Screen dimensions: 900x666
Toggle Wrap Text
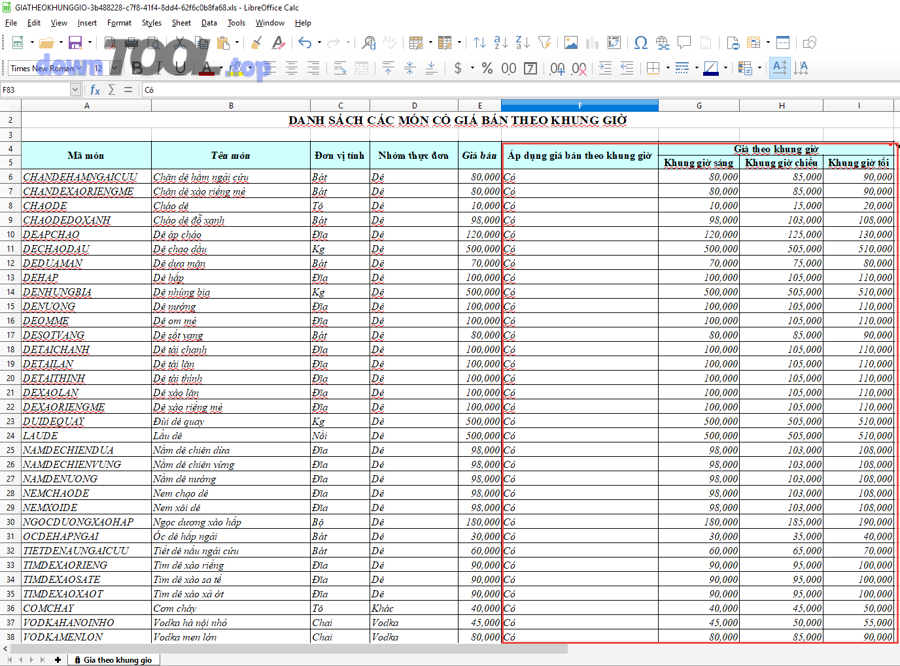[x=340, y=68]
